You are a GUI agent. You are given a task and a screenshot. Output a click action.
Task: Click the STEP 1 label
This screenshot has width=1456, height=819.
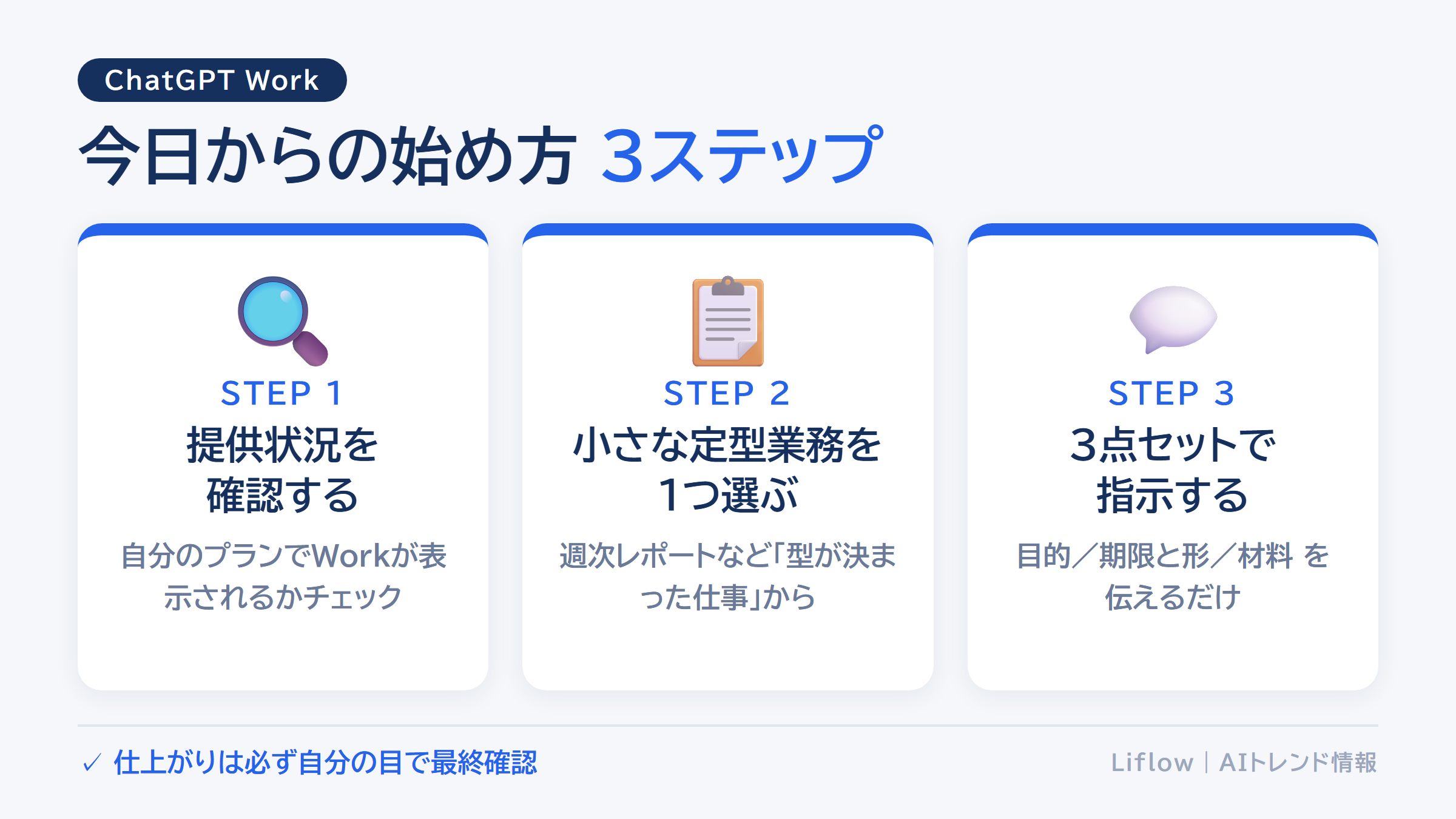[x=283, y=393]
